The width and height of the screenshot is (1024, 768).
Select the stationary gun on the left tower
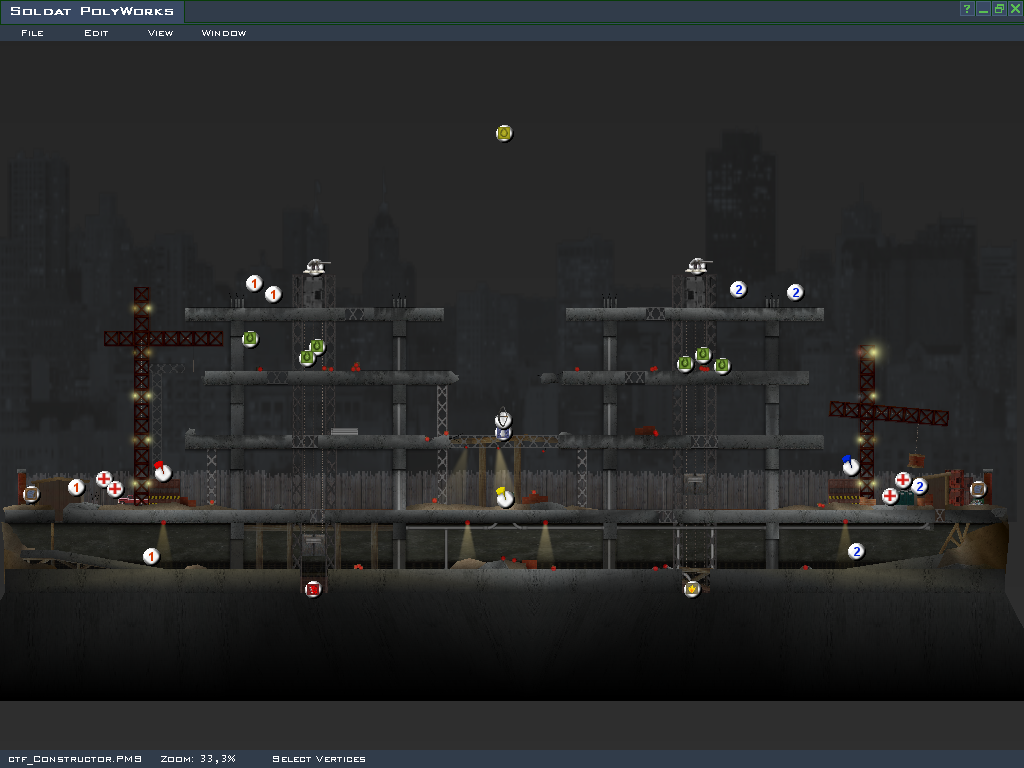point(317,267)
